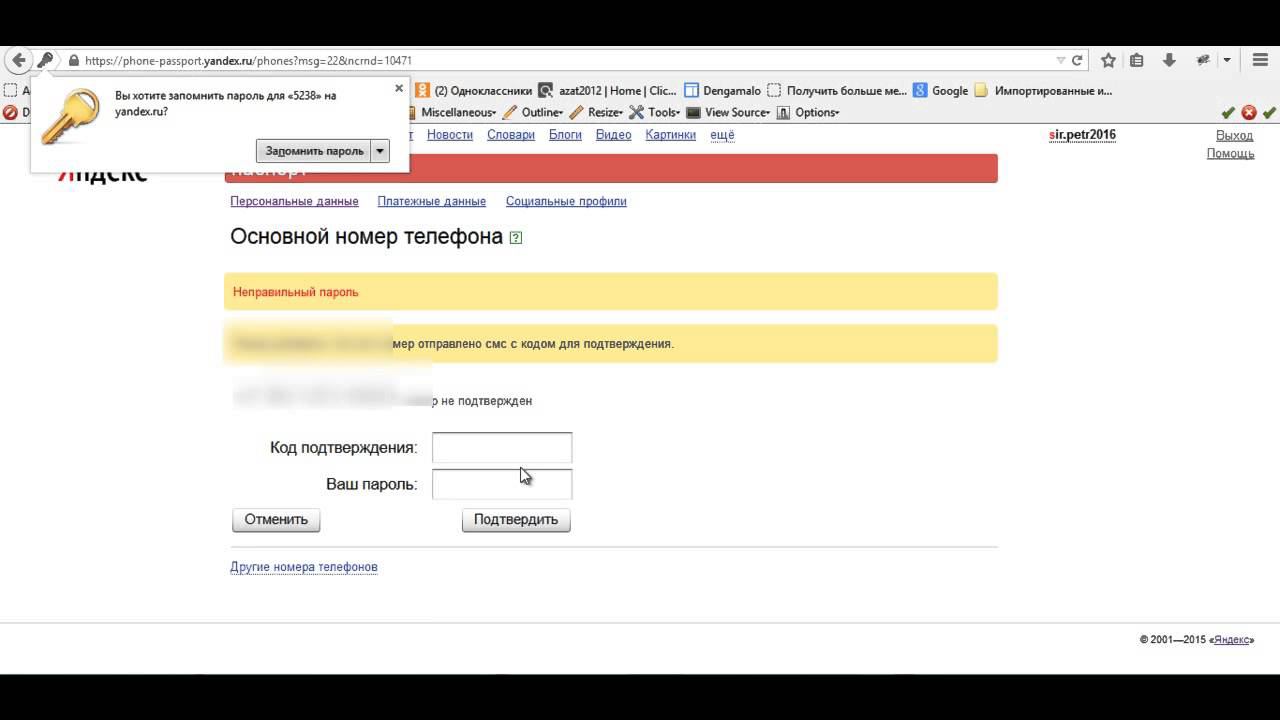The image size is (1280, 720).
Task: Focus the Код подтверждения input field
Action: click(x=502, y=447)
